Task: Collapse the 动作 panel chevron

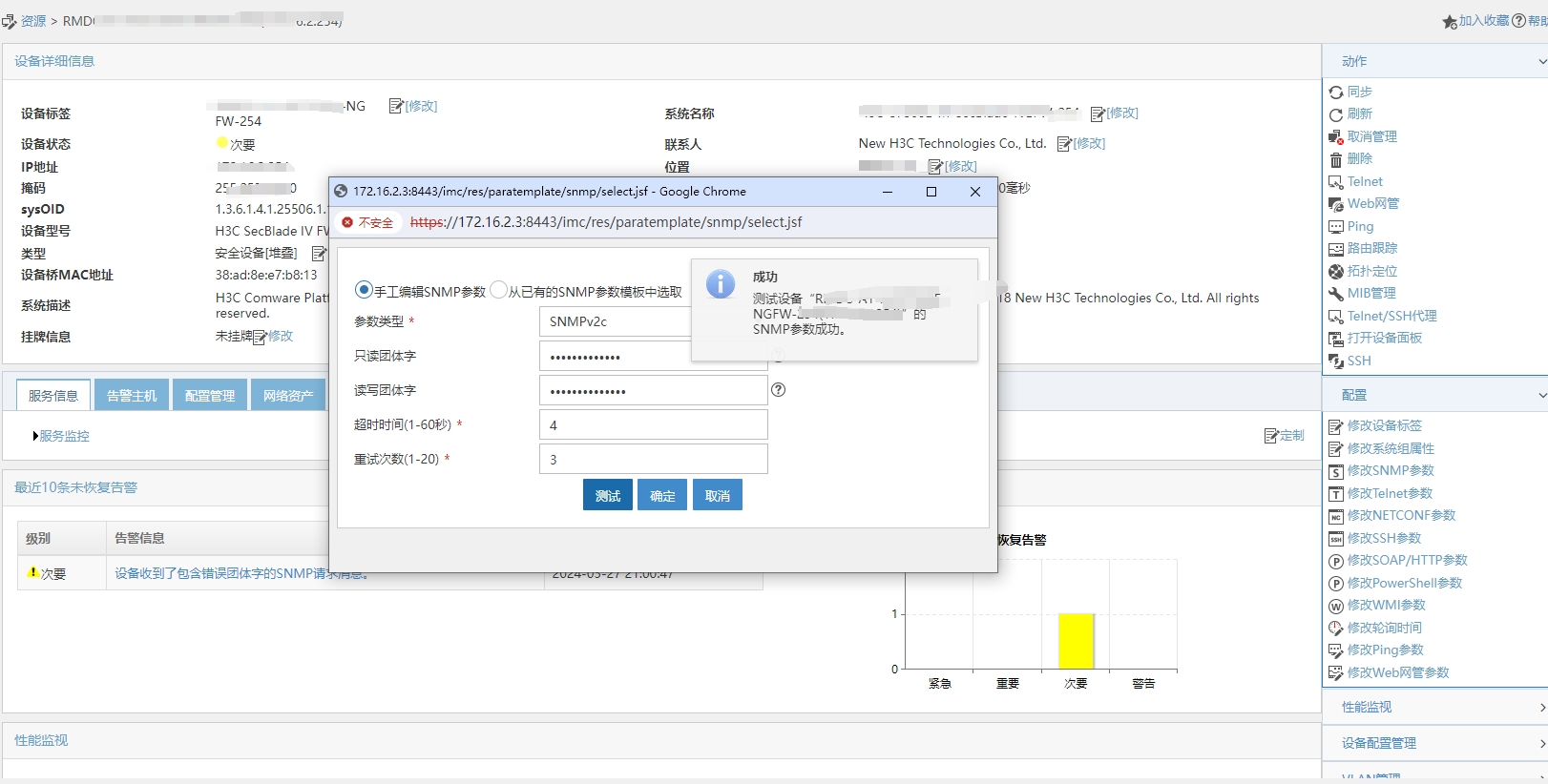Action: click(x=1541, y=61)
